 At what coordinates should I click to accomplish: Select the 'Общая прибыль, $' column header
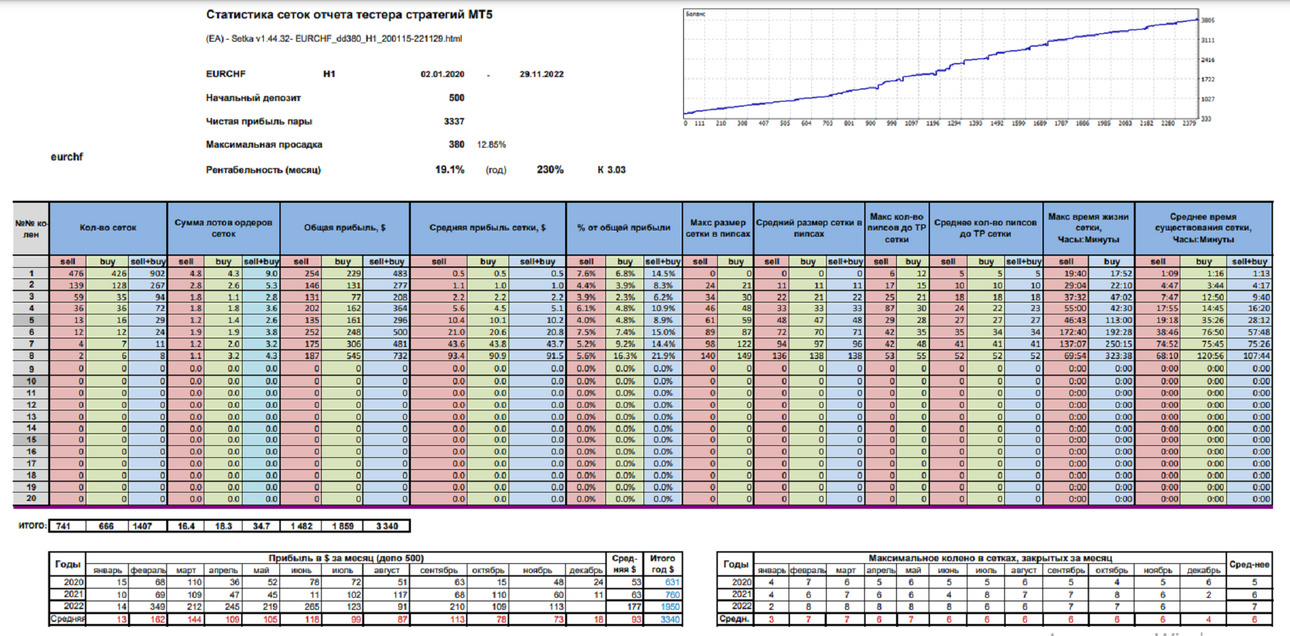click(345, 228)
